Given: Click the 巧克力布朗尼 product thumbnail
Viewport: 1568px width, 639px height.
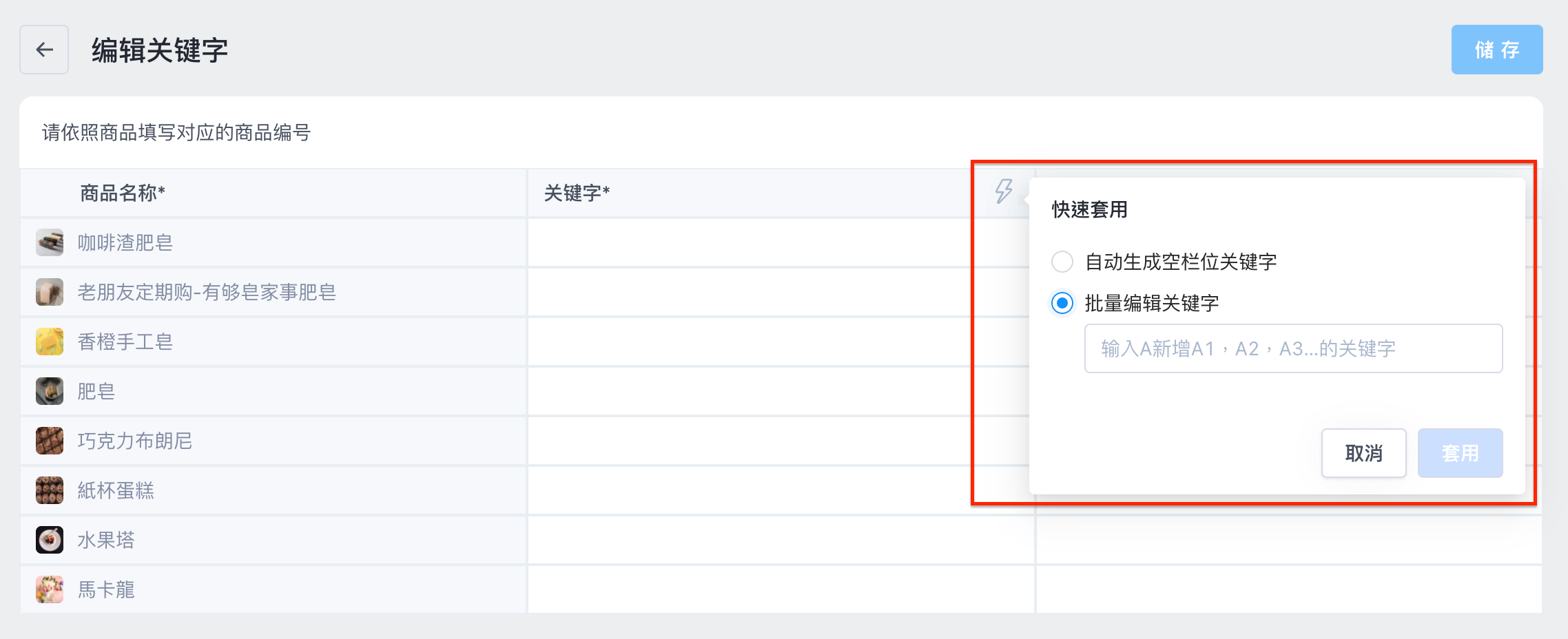Looking at the screenshot, I should point(50,441).
